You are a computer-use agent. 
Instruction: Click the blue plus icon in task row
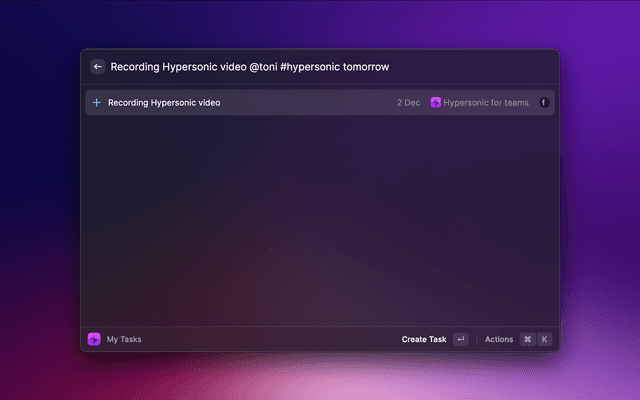(x=96, y=102)
